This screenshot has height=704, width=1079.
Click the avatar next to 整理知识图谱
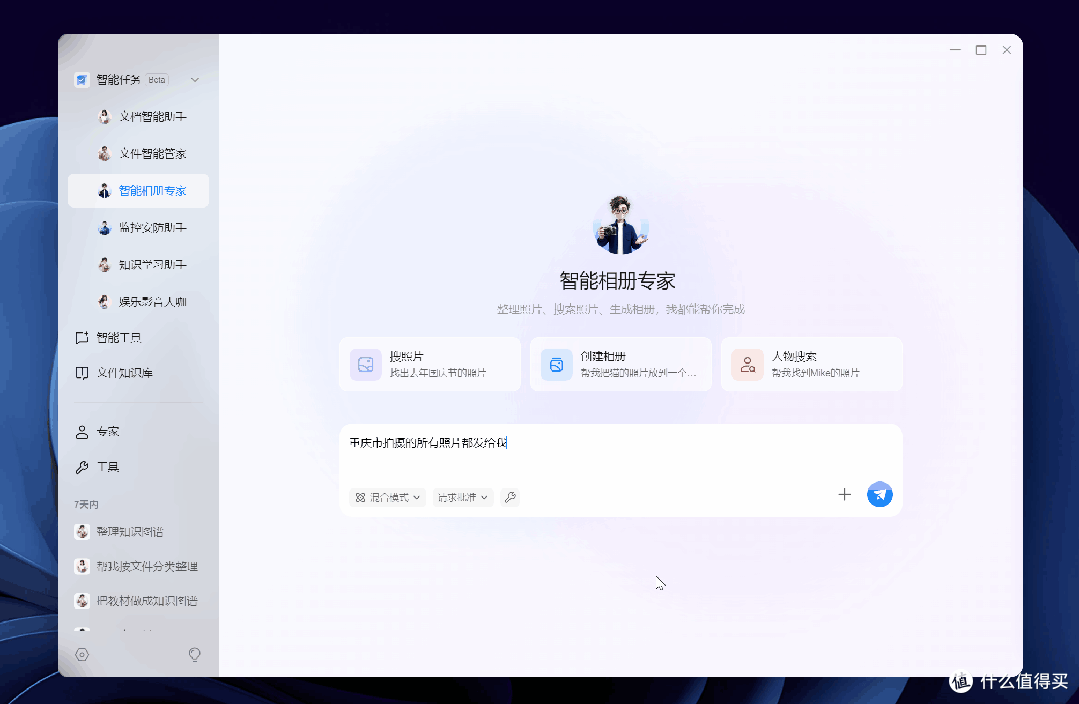pyautogui.click(x=82, y=531)
